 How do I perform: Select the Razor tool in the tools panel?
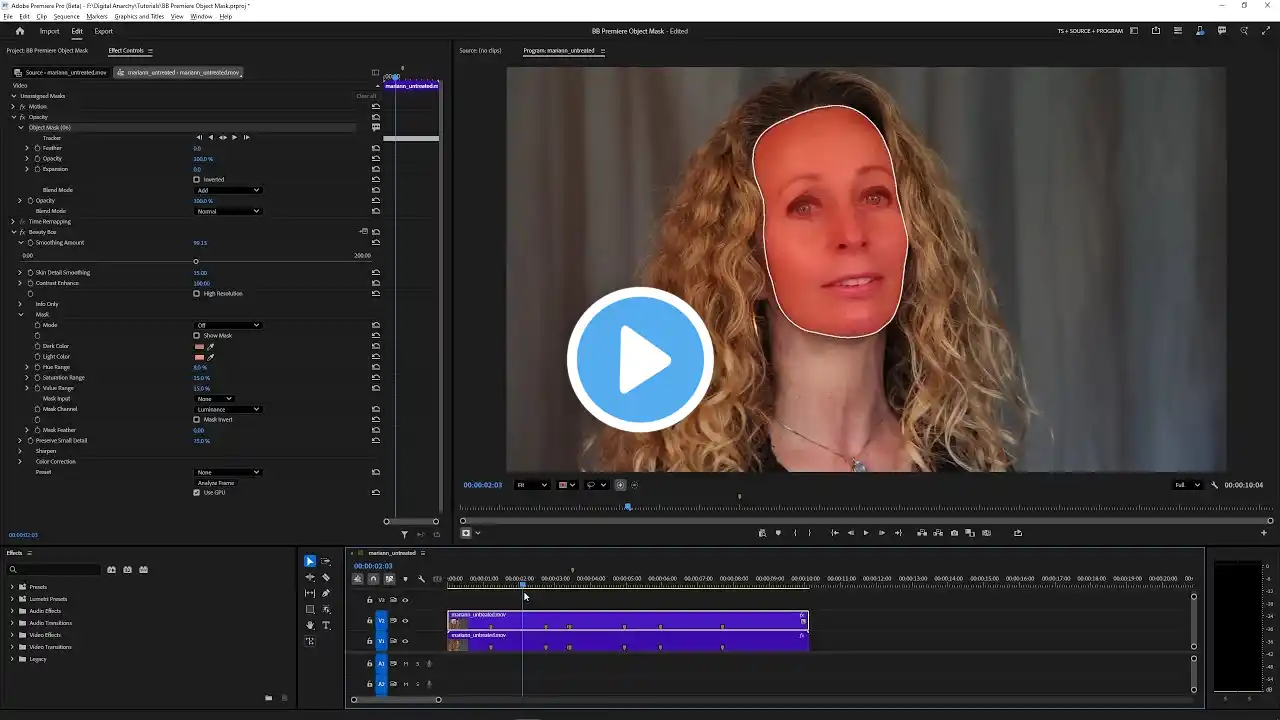[326, 577]
